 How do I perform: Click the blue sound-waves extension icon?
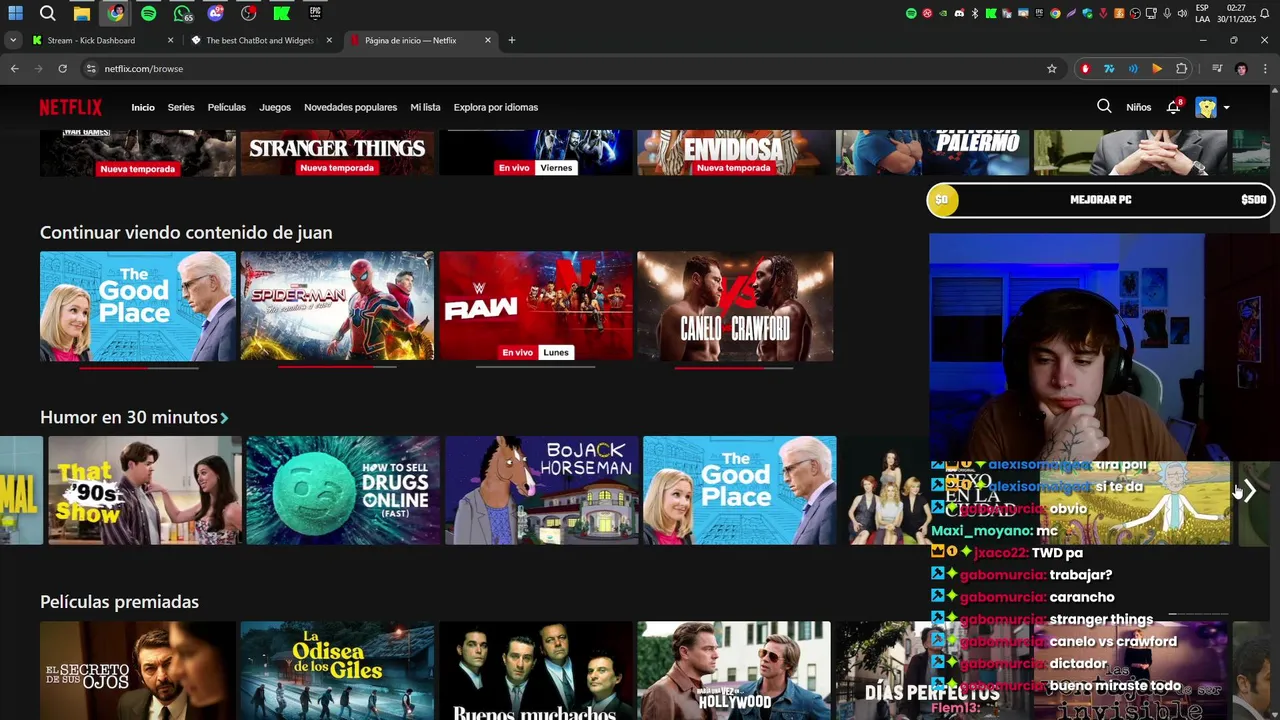1133,69
